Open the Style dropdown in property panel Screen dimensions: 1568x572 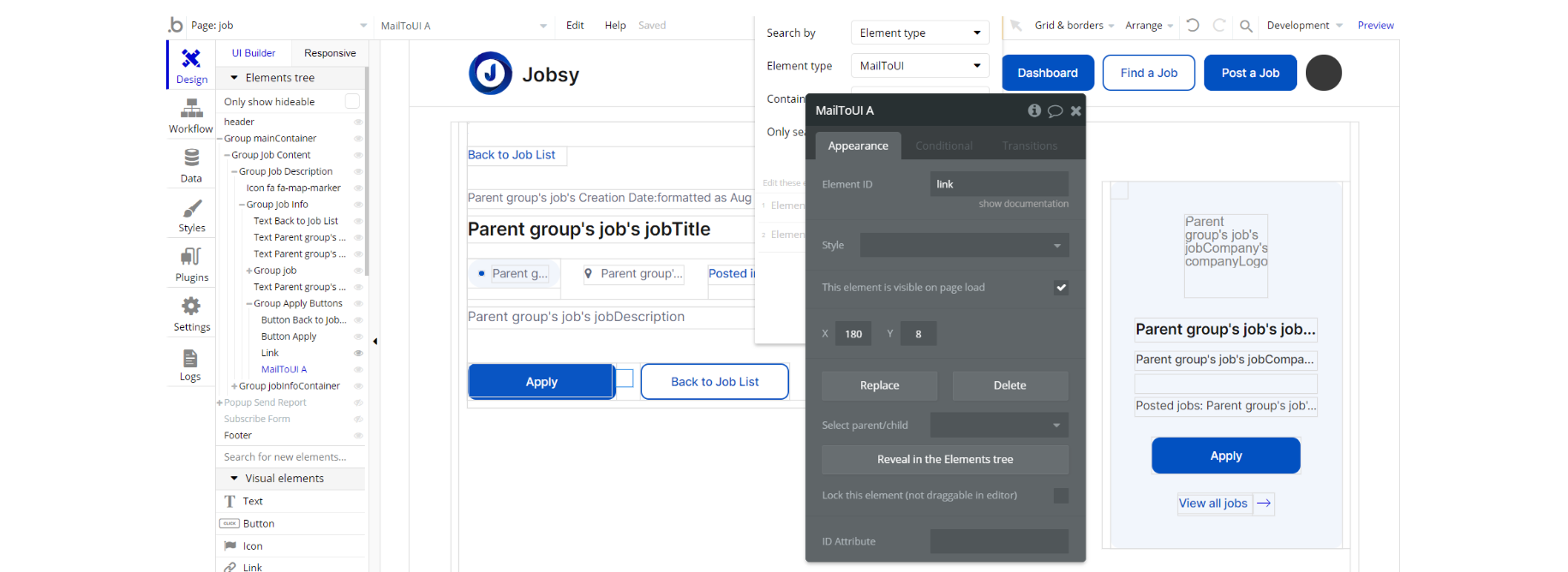[x=964, y=245]
